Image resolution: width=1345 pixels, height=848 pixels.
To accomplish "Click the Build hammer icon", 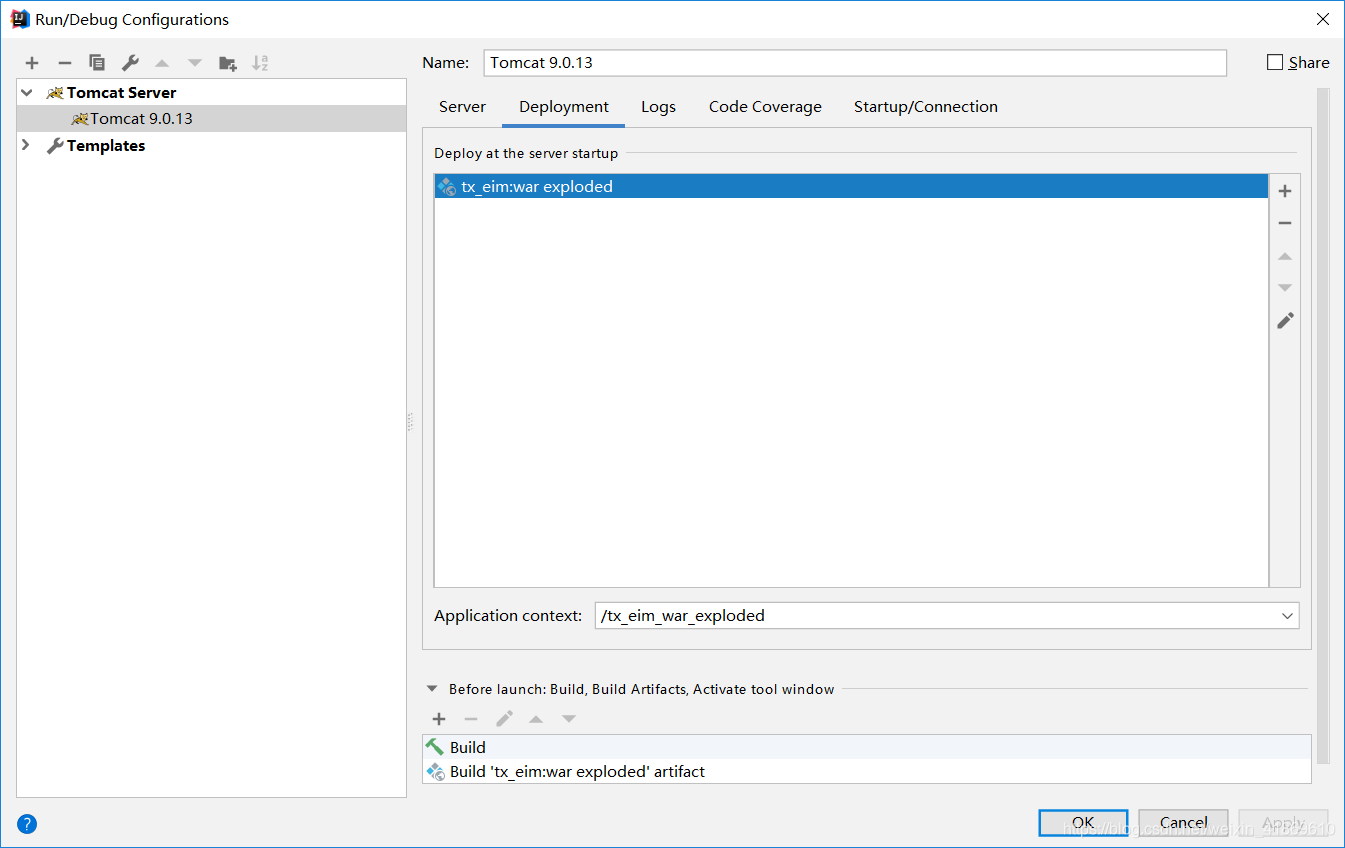I will pos(435,747).
